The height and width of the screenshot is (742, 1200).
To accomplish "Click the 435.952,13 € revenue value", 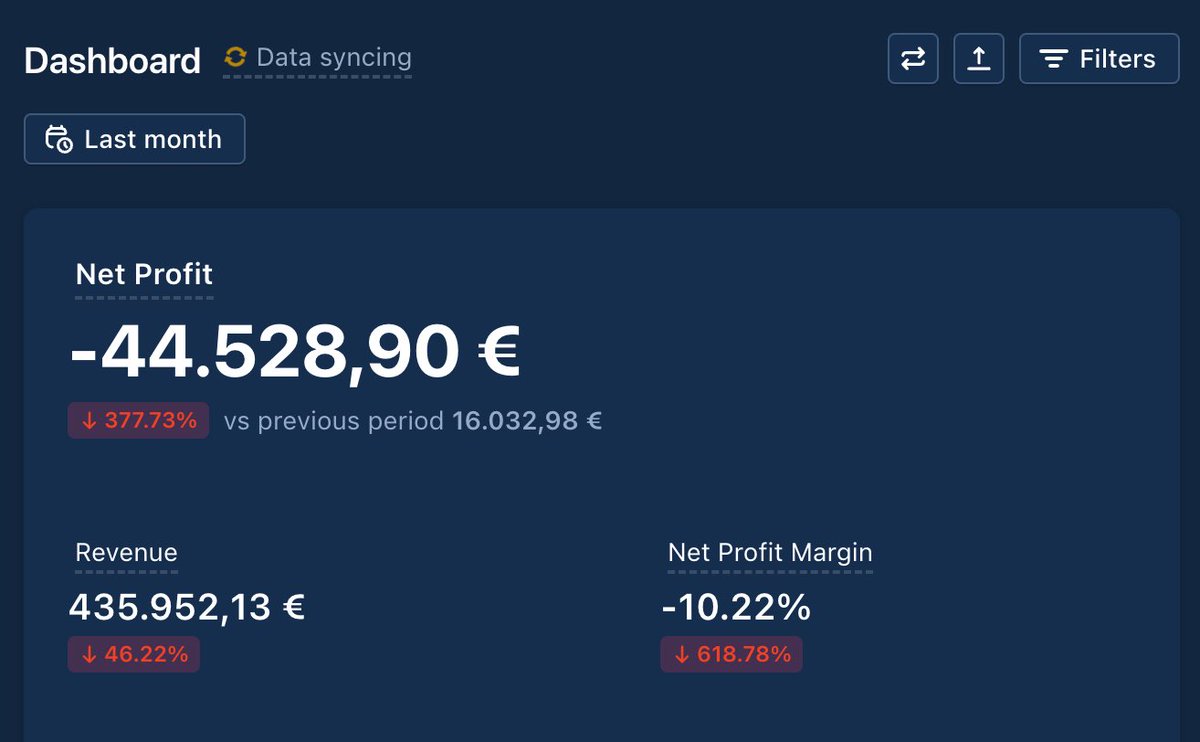I will click(x=187, y=607).
